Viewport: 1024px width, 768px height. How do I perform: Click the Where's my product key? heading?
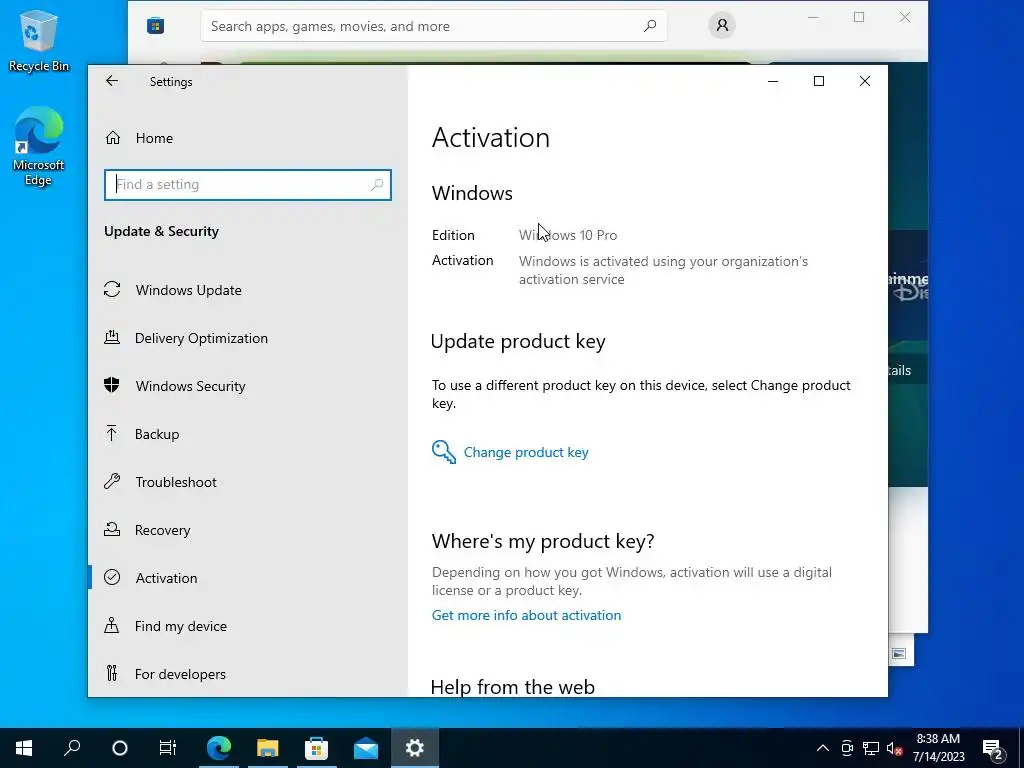coord(543,541)
